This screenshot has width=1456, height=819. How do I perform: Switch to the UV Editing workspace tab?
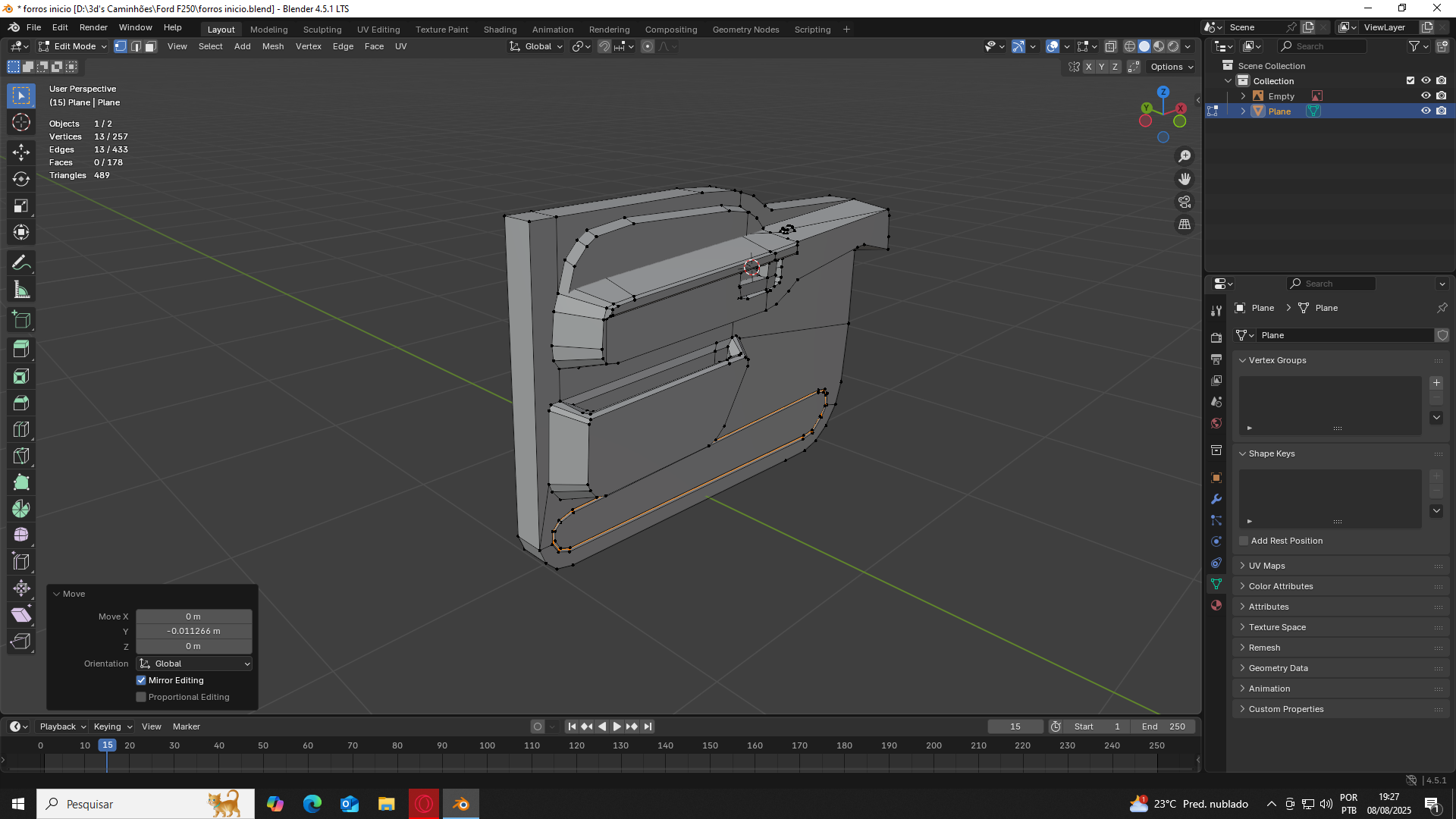coord(378,30)
